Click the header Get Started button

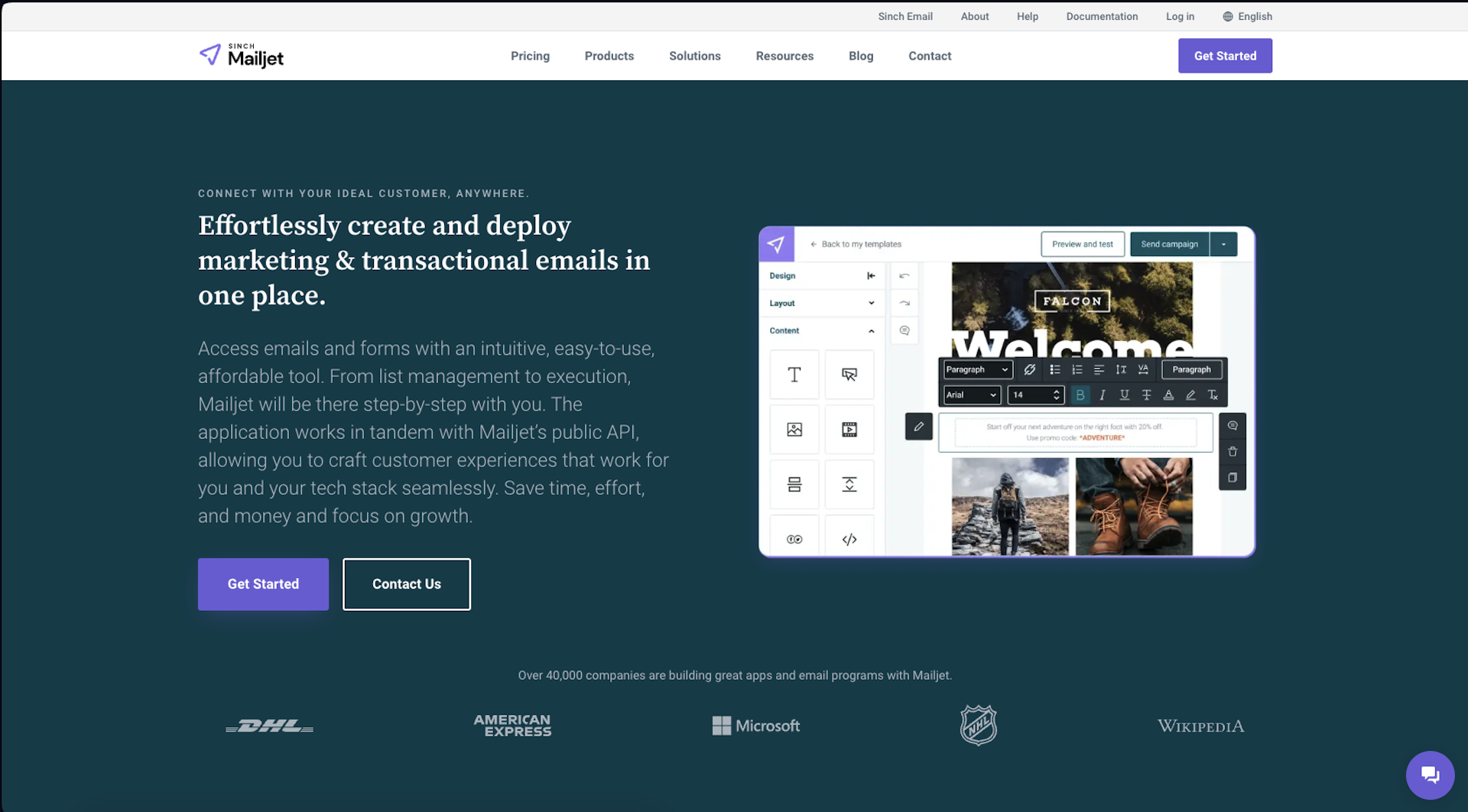click(x=1225, y=56)
